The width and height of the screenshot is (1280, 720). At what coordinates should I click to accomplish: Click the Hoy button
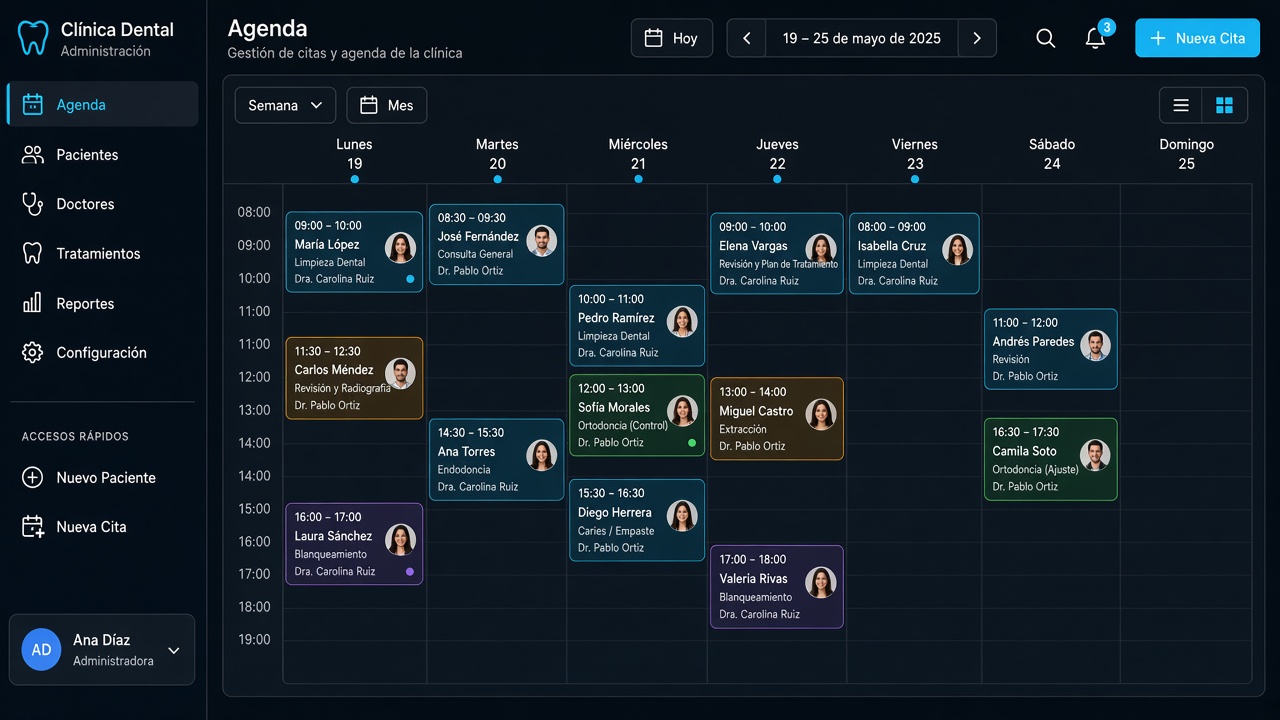672,38
